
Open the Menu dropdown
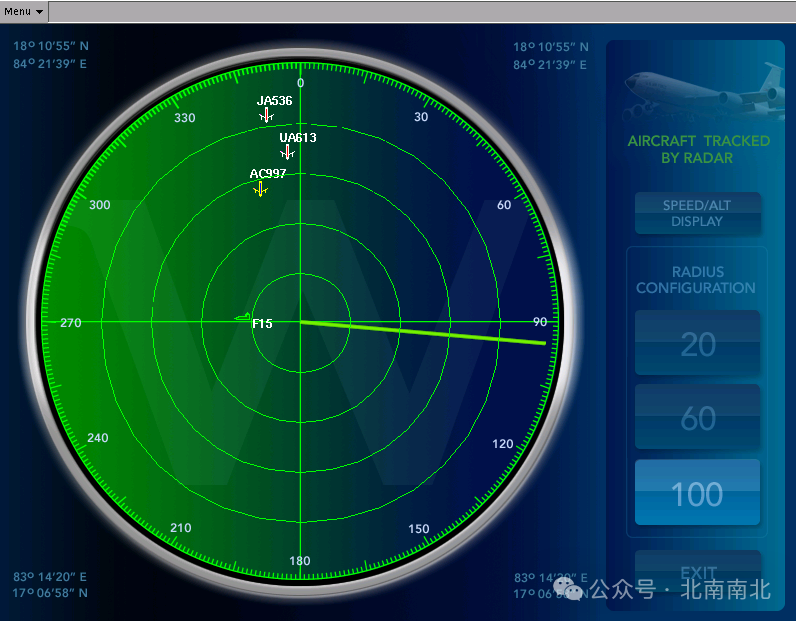tap(24, 11)
